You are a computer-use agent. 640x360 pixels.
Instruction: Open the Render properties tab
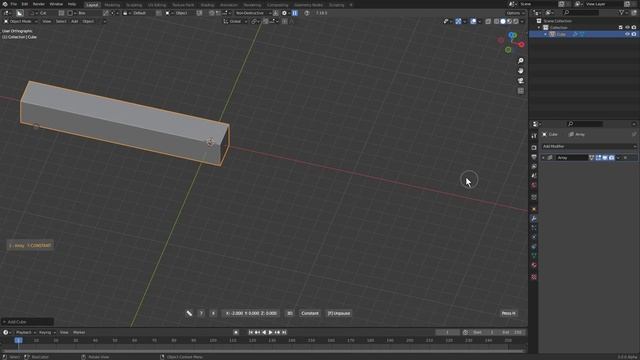(534, 147)
